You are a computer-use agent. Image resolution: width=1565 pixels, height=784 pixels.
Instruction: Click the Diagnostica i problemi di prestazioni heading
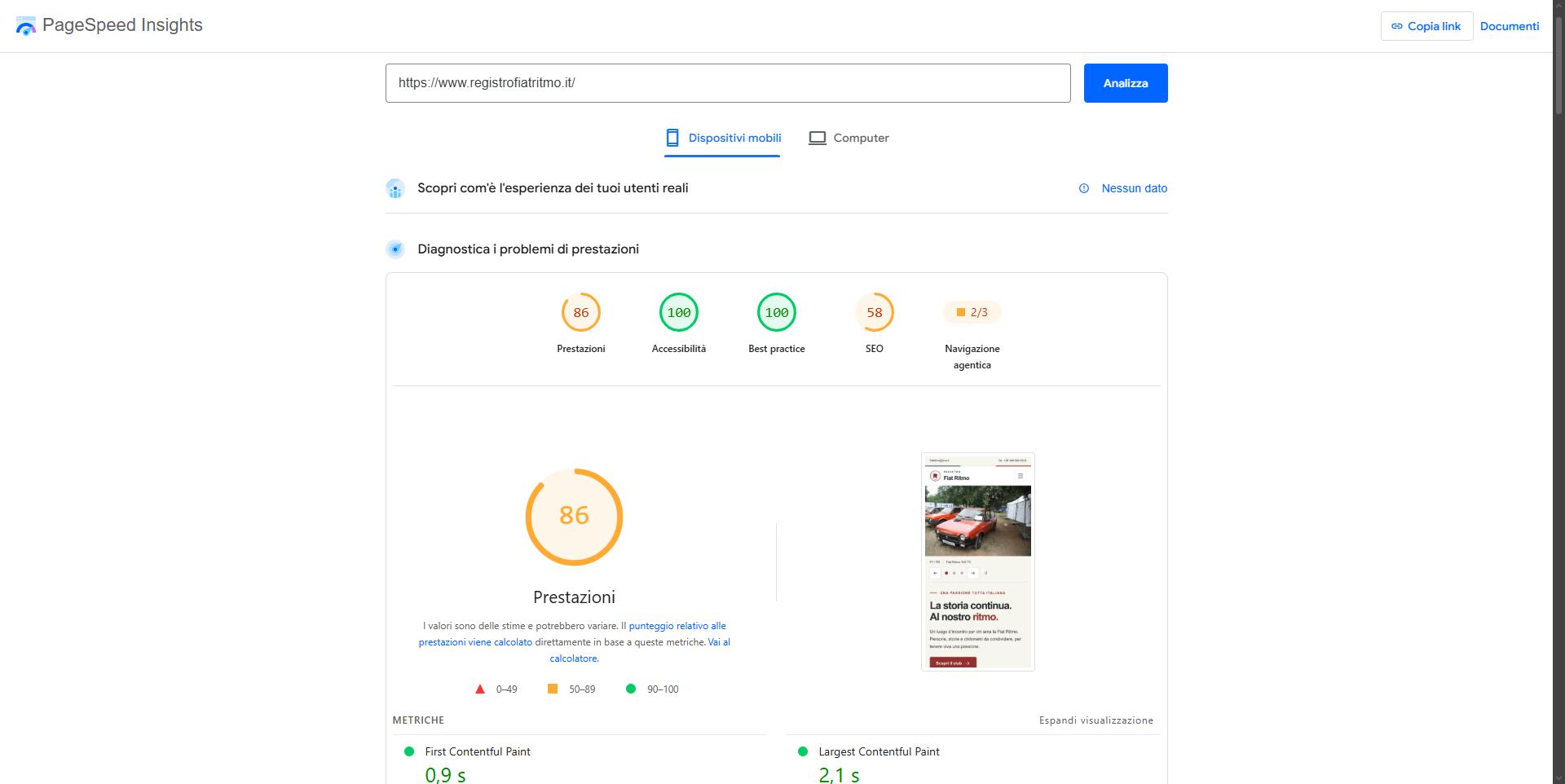[x=528, y=249]
